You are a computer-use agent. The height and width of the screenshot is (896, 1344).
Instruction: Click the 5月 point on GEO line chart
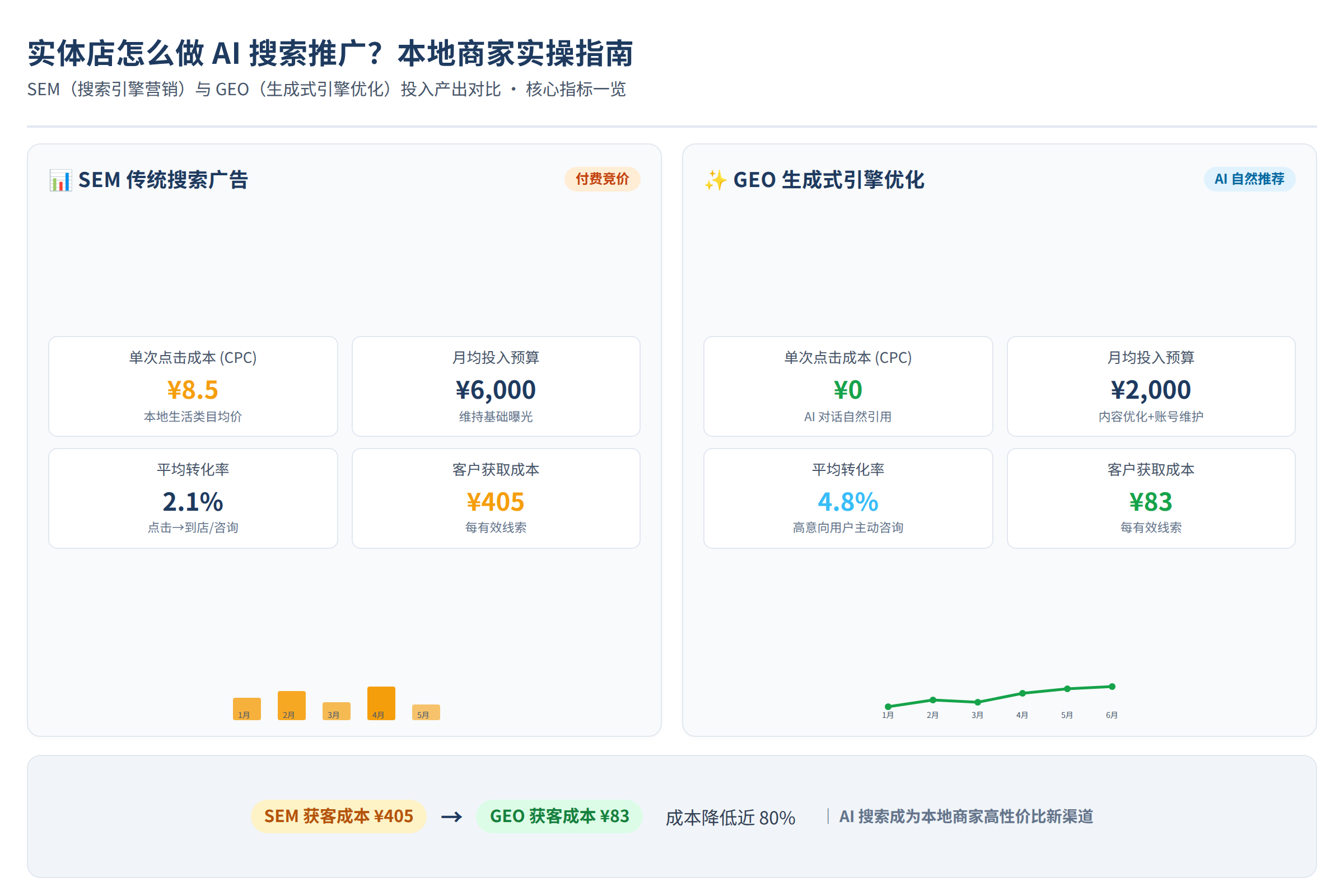coord(1067,689)
